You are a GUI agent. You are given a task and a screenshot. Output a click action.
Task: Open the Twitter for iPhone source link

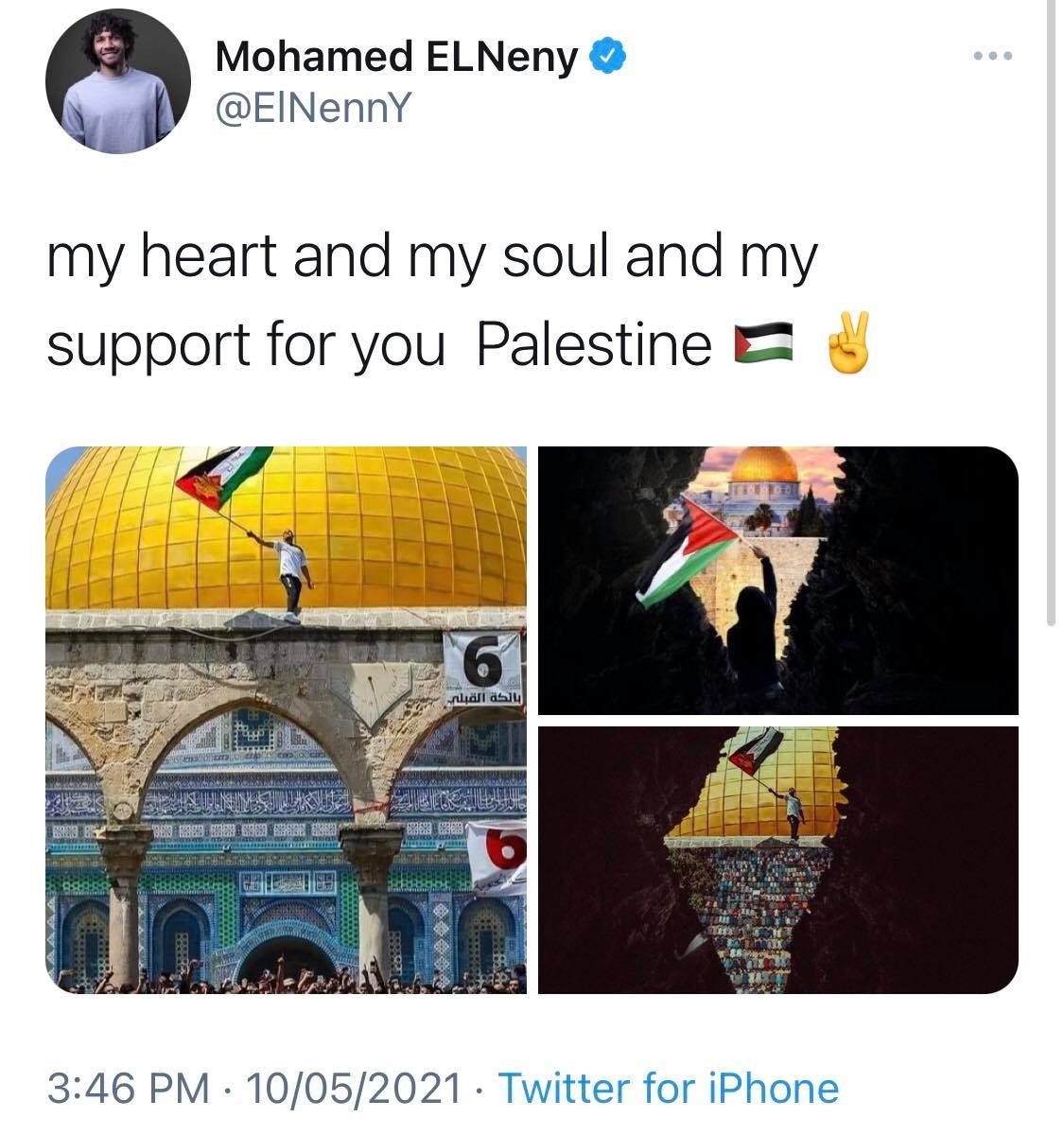pos(668,1088)
